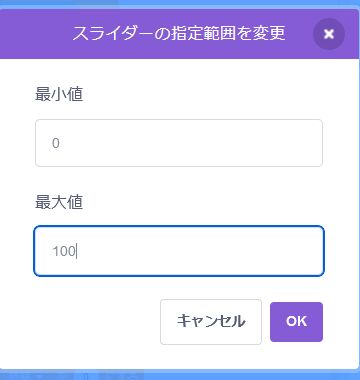
Task: Focus the 最大値 input field
Action: tap(179, 251)
